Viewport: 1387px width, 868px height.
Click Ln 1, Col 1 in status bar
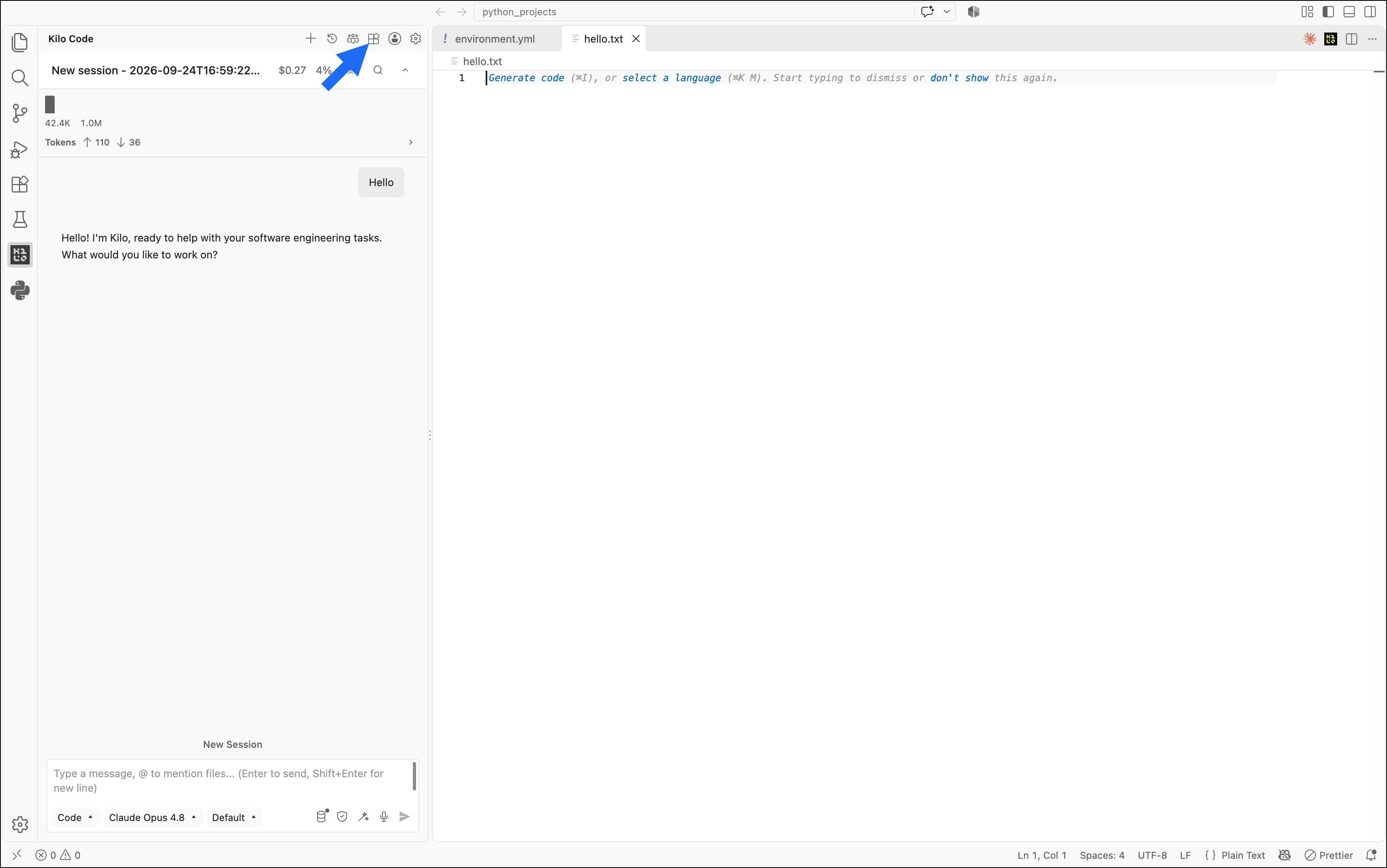[1042, 855]
